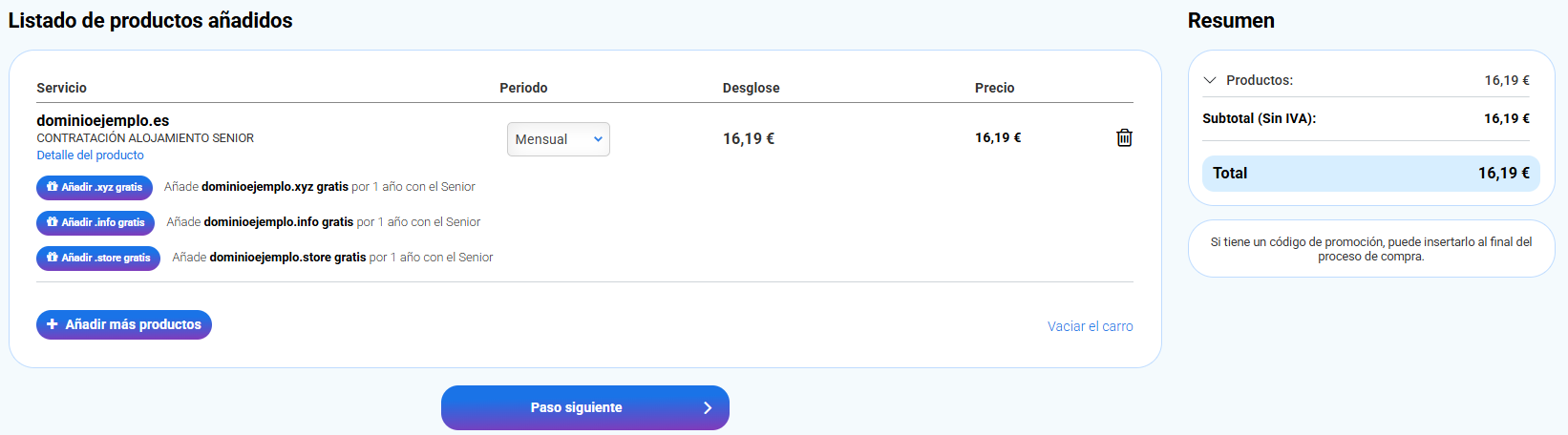Screen dimensions: 1568x435
Task: Click the promotion code notice box
Action: coord(1370,249)
